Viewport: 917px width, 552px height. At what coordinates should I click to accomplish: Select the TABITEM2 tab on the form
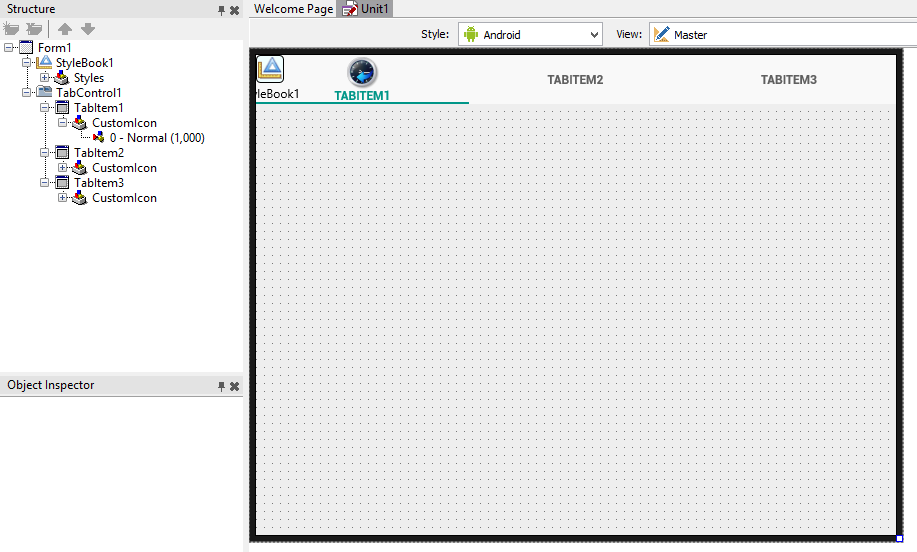pos(575,80)
